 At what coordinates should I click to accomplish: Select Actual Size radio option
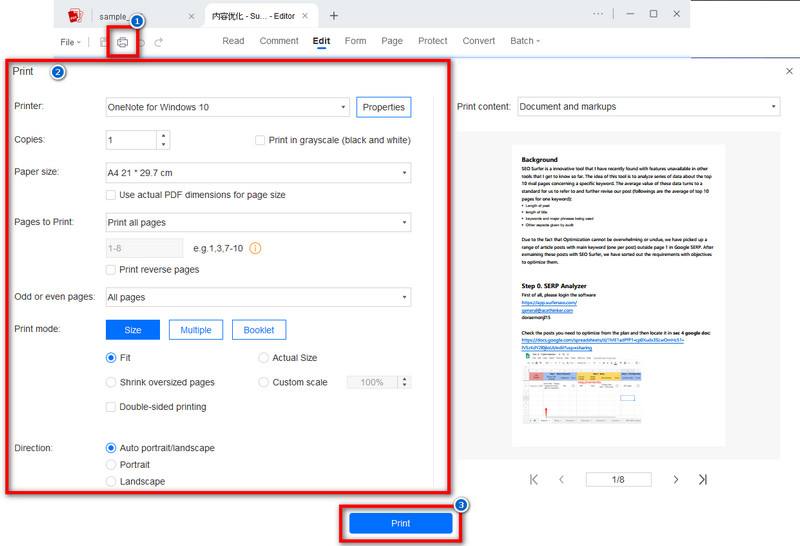[x=263, y=358]
